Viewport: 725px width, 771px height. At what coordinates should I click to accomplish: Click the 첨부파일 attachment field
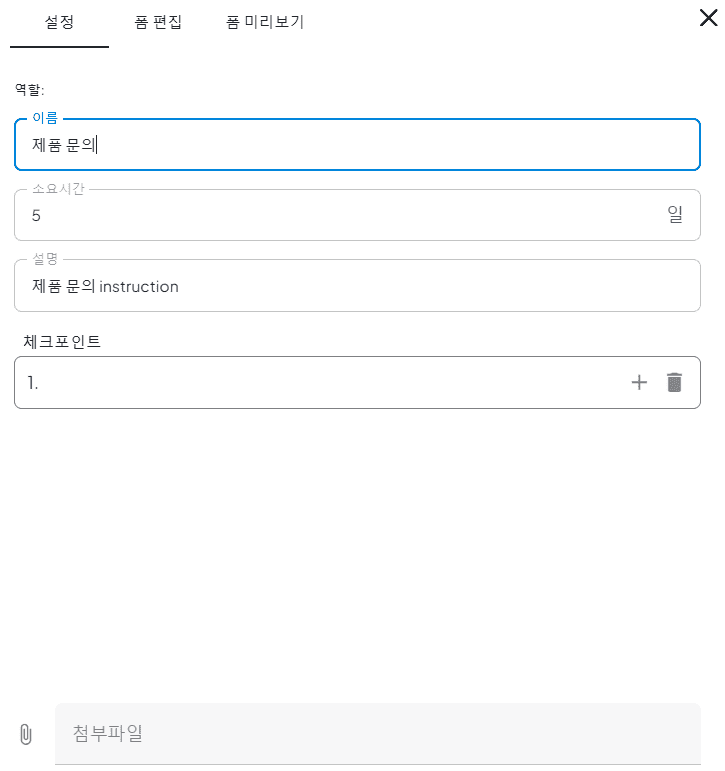point(377,734)
